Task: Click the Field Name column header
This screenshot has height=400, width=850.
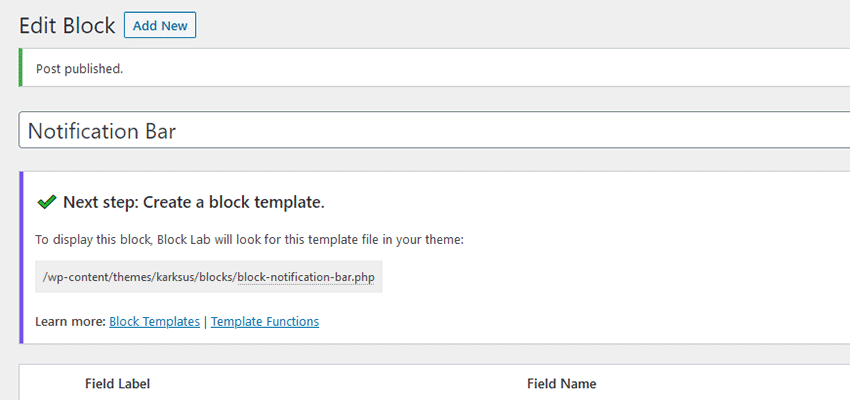Action: click(x=561, y=384)
